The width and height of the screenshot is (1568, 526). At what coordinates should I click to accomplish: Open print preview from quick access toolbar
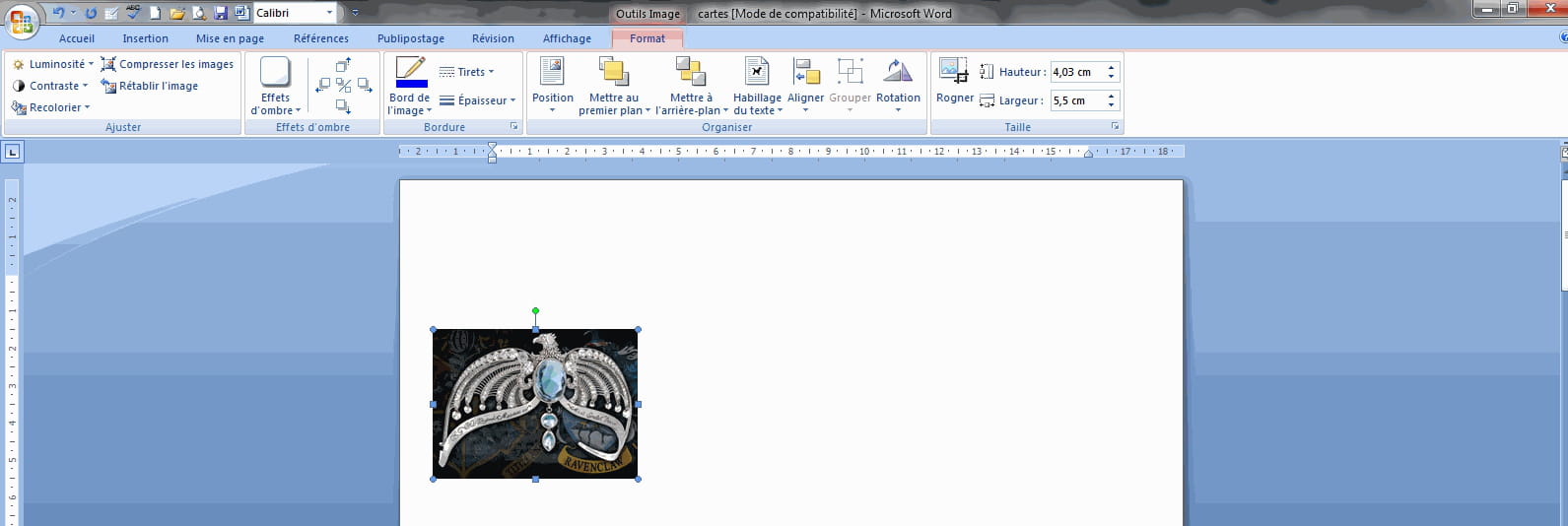[199, 13]
